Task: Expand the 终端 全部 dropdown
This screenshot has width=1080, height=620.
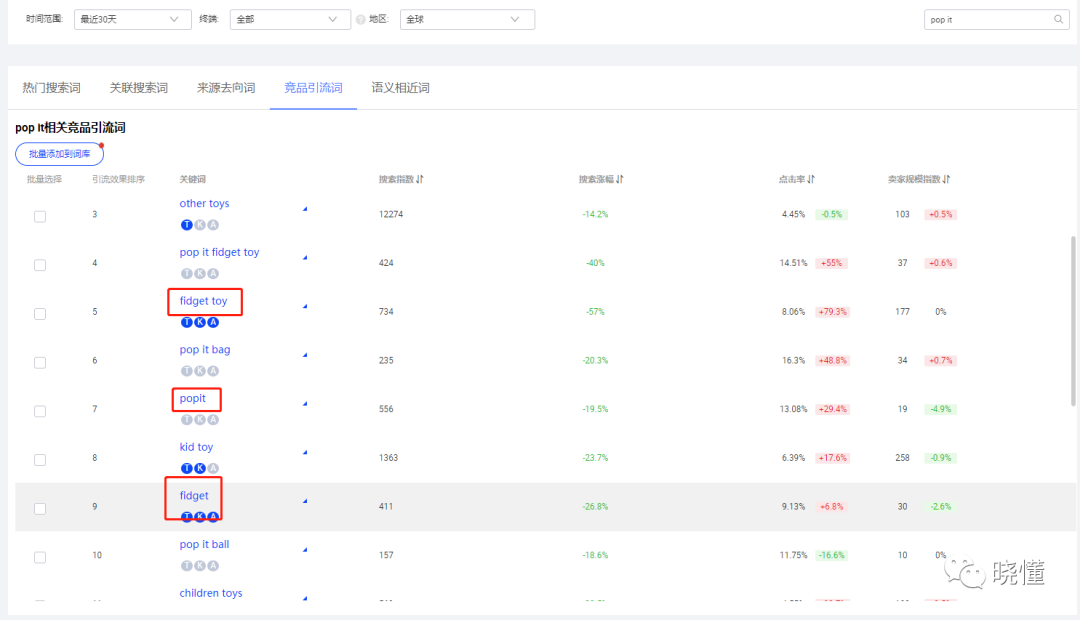Action: (289, 20)
